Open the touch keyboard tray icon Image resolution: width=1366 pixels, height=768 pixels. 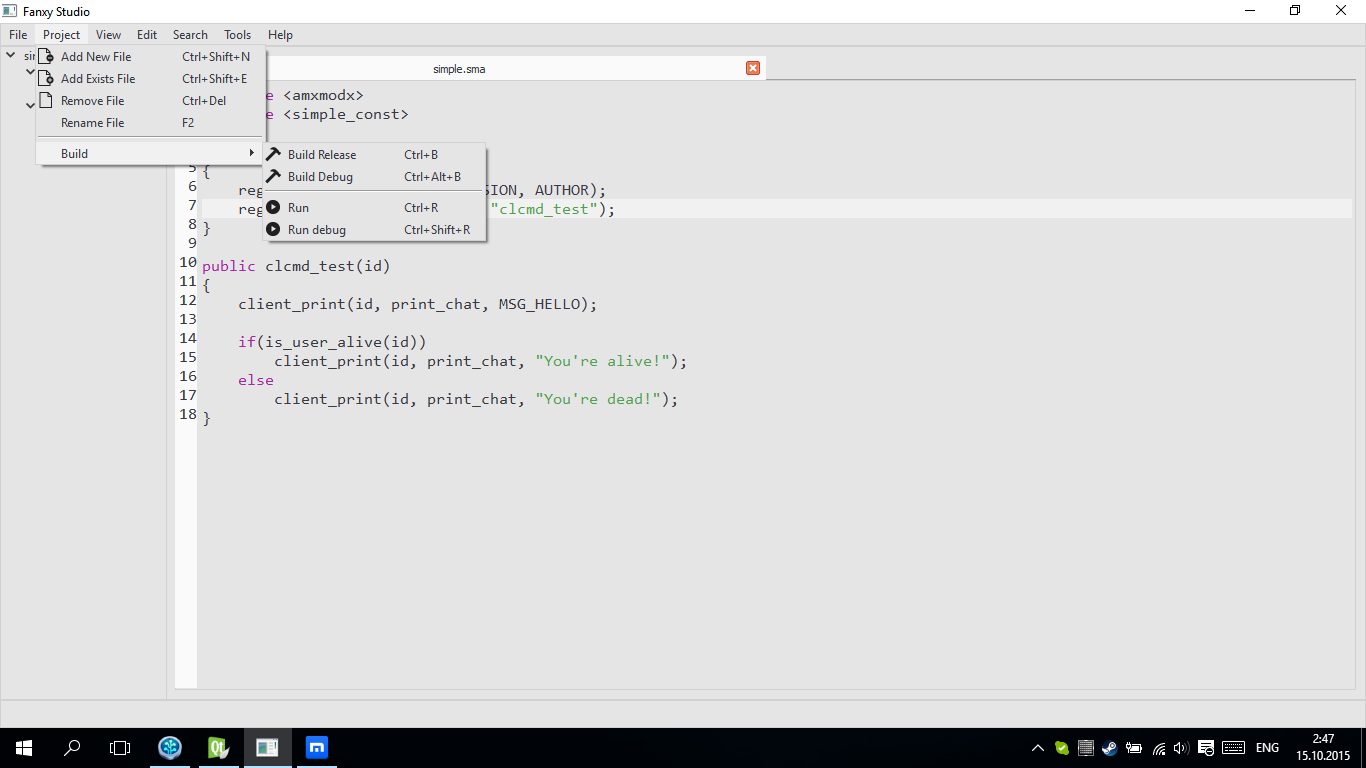click(1233, 748)
